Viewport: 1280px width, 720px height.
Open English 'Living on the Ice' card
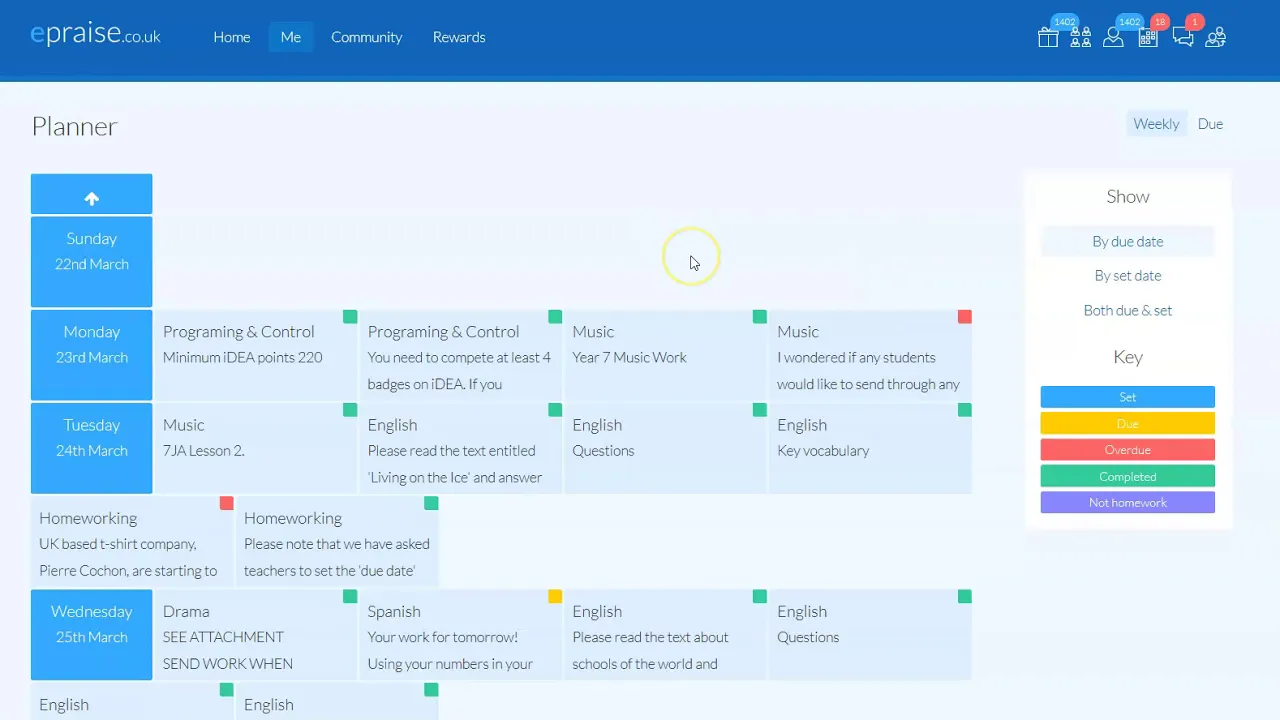click(x=461, y=448)
